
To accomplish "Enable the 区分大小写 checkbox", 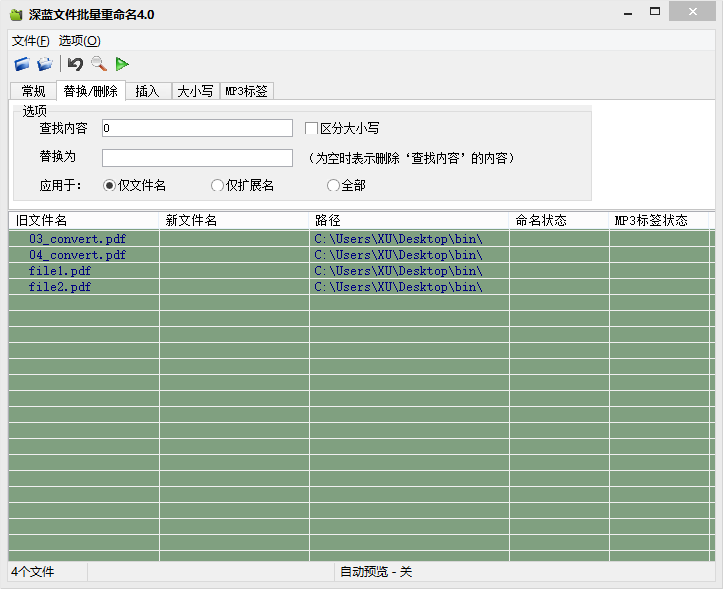I will point(311,129).
